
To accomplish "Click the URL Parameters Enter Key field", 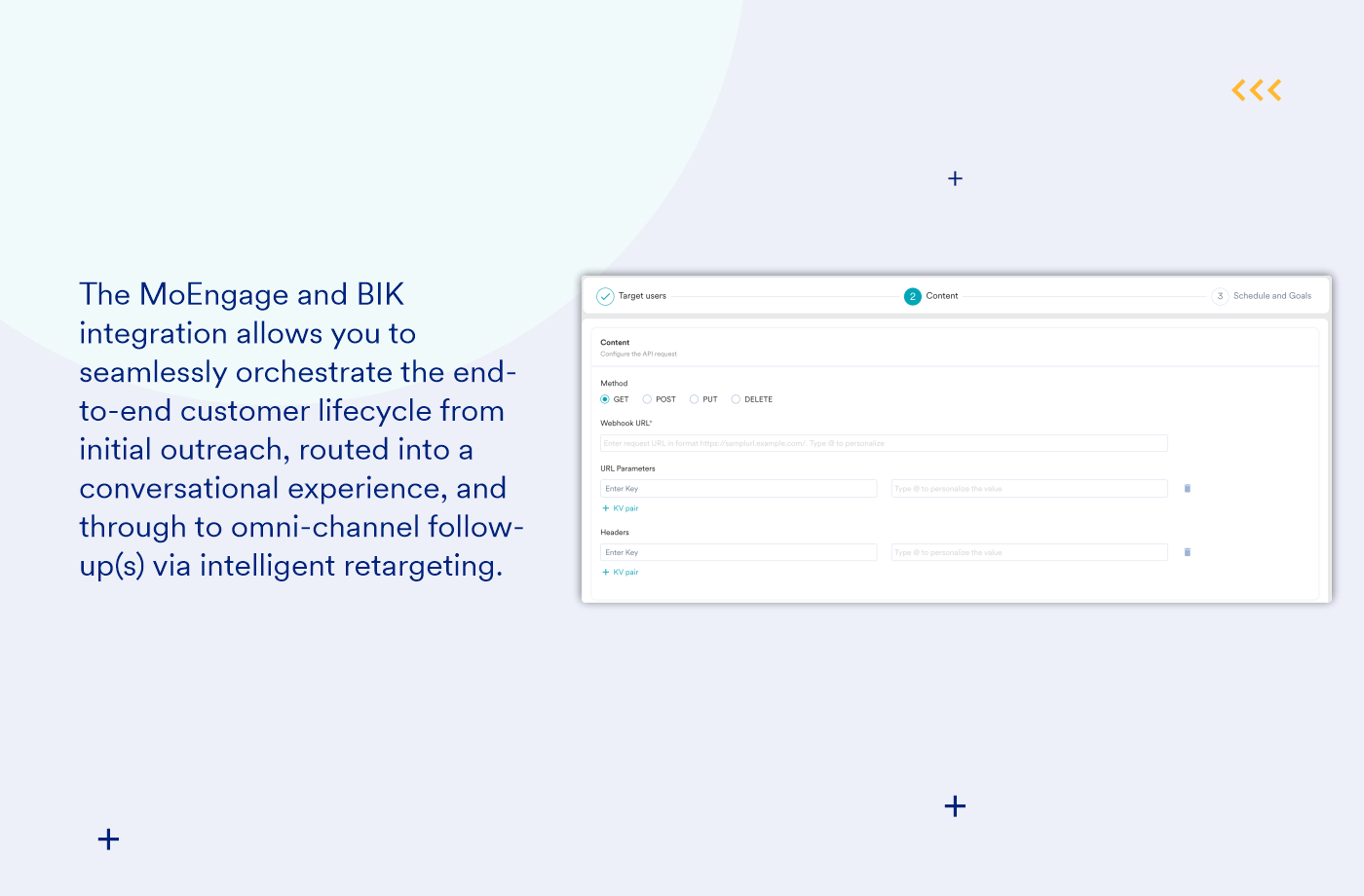I will coord(739,489).
